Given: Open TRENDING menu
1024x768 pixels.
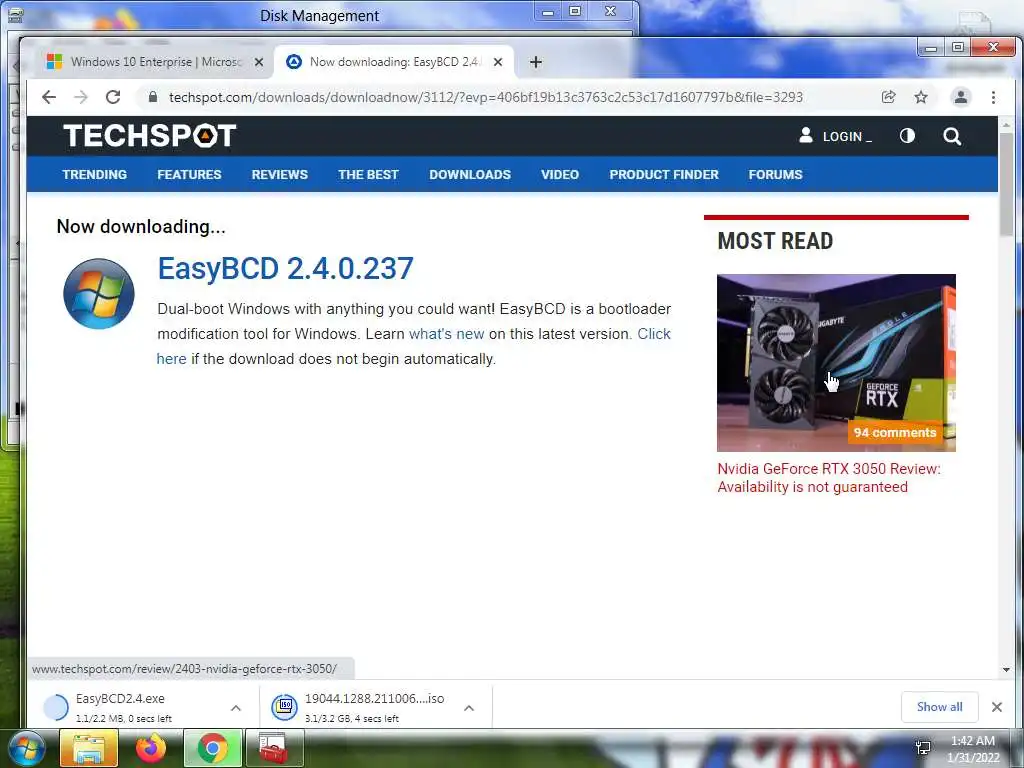Looking at the screenshot, I should (95, 174).
